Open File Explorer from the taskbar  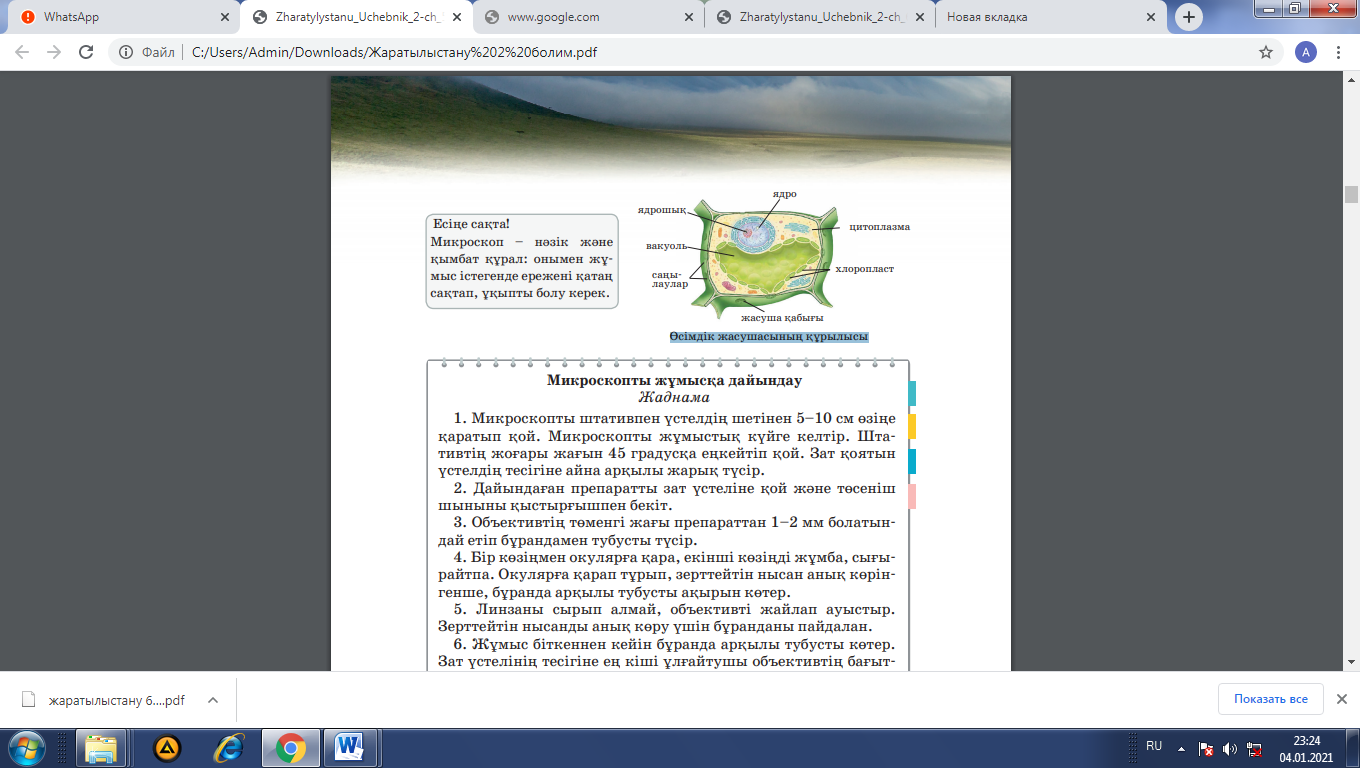tap(101, 747)
